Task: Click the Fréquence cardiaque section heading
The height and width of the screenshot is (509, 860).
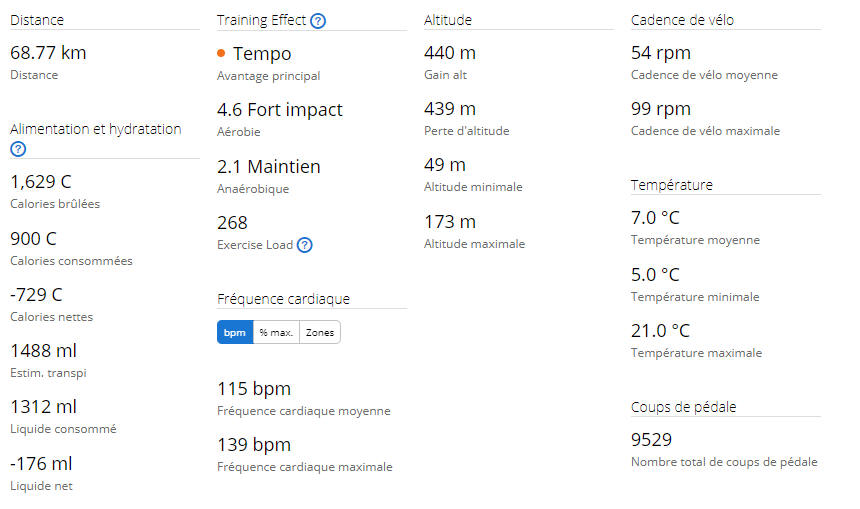Action: pyautogui.click(x=283, y=299)
